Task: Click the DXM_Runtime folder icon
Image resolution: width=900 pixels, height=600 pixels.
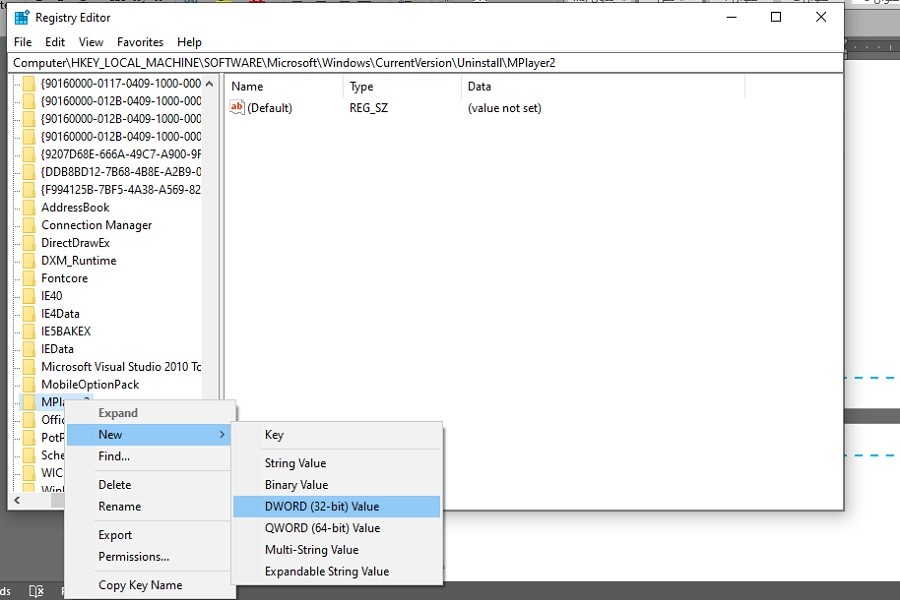Action: (x=29, y=261)
